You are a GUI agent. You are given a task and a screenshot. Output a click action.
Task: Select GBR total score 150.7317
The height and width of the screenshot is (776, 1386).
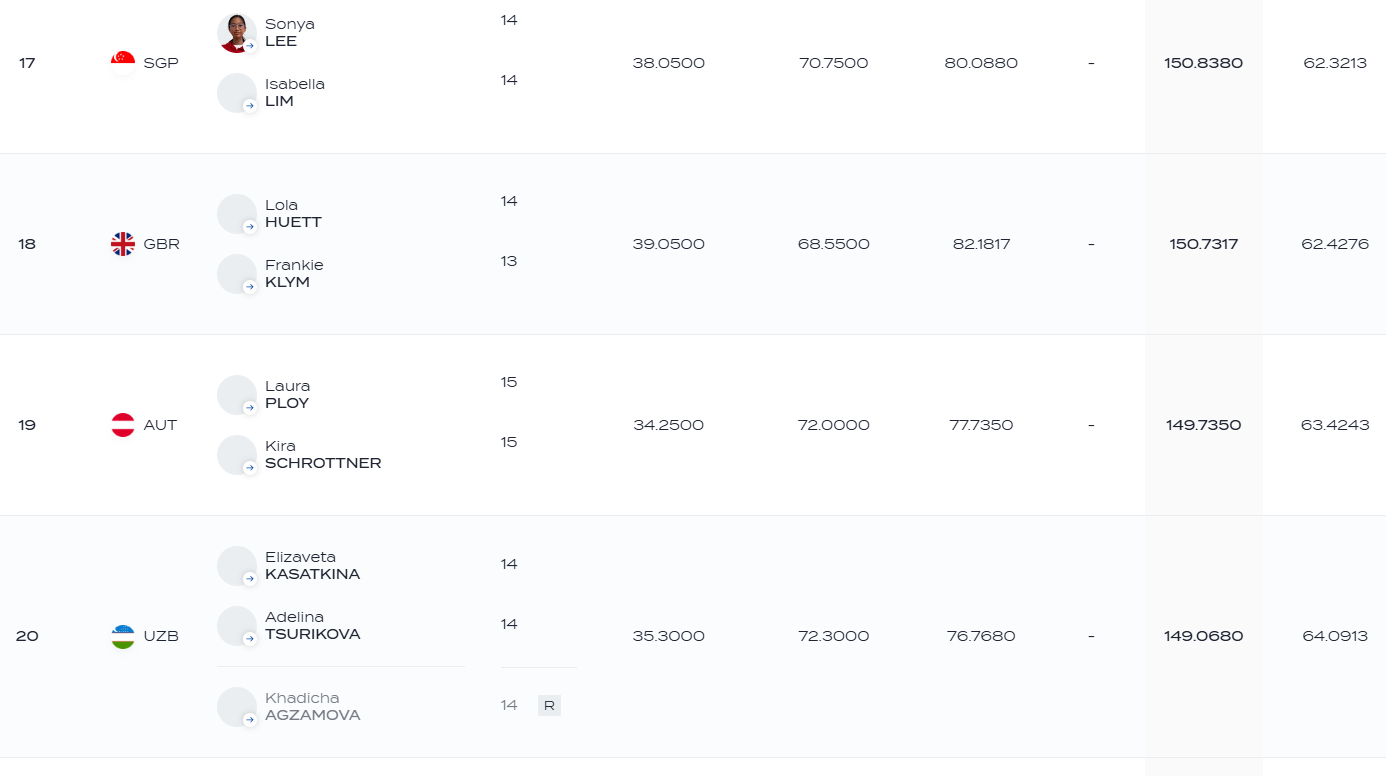(1204, 244)
